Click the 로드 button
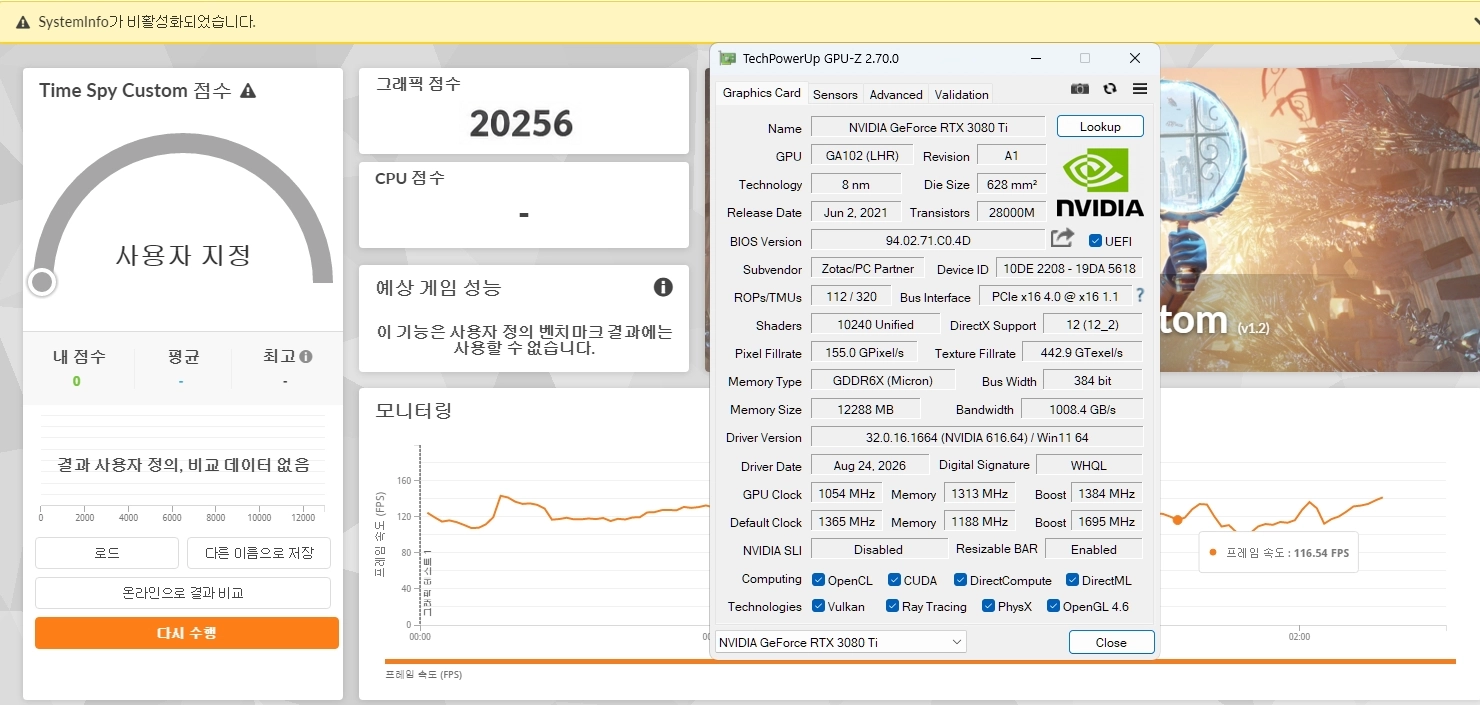 tap(107, 553)
